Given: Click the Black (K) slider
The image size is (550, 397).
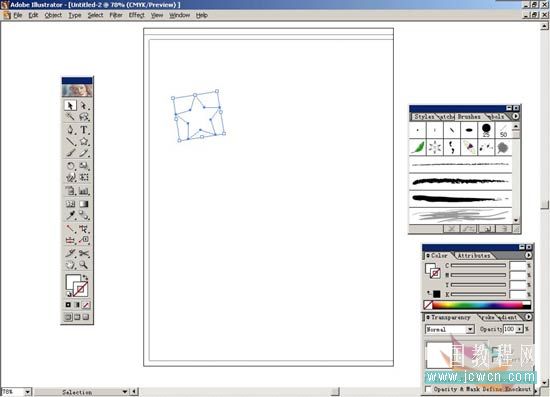Looking at the screenshot, I should click(478, 294).
